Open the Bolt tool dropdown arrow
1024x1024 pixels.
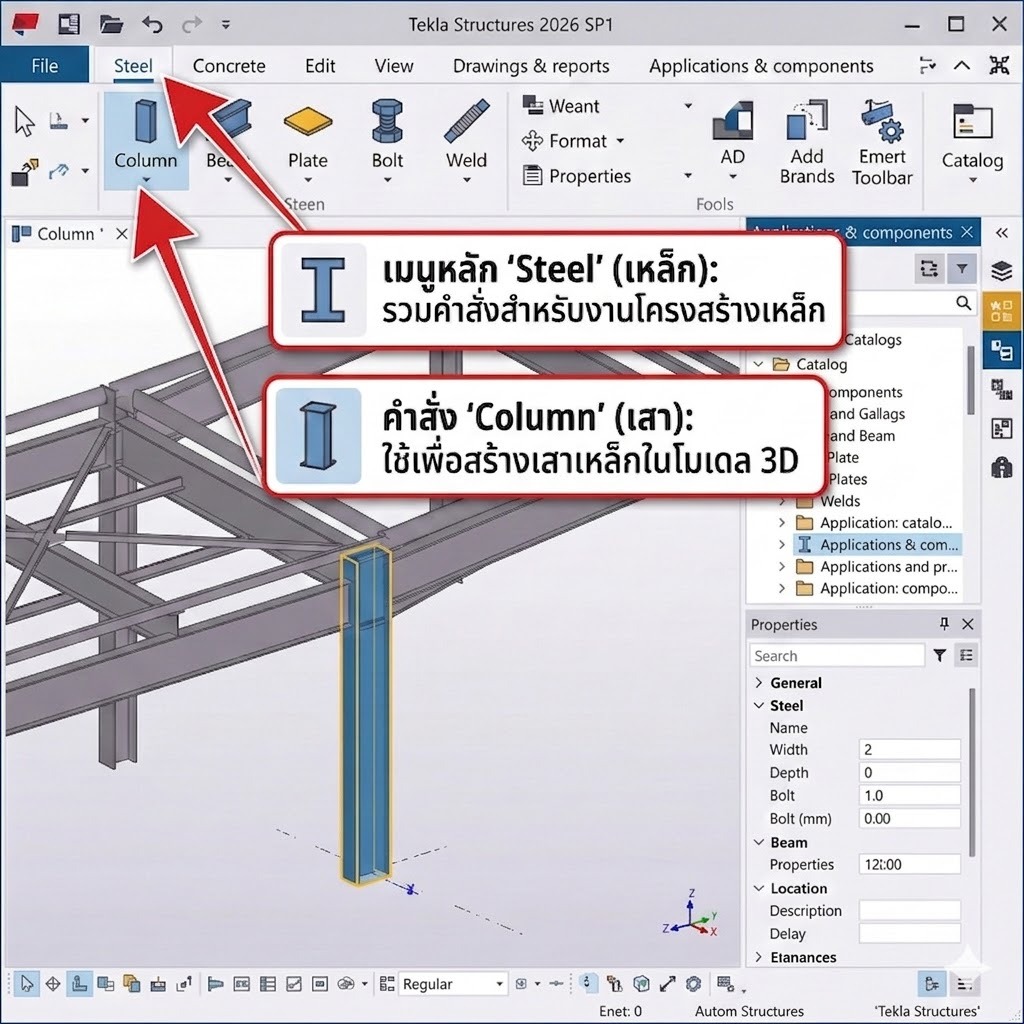(x=387, y=180)
